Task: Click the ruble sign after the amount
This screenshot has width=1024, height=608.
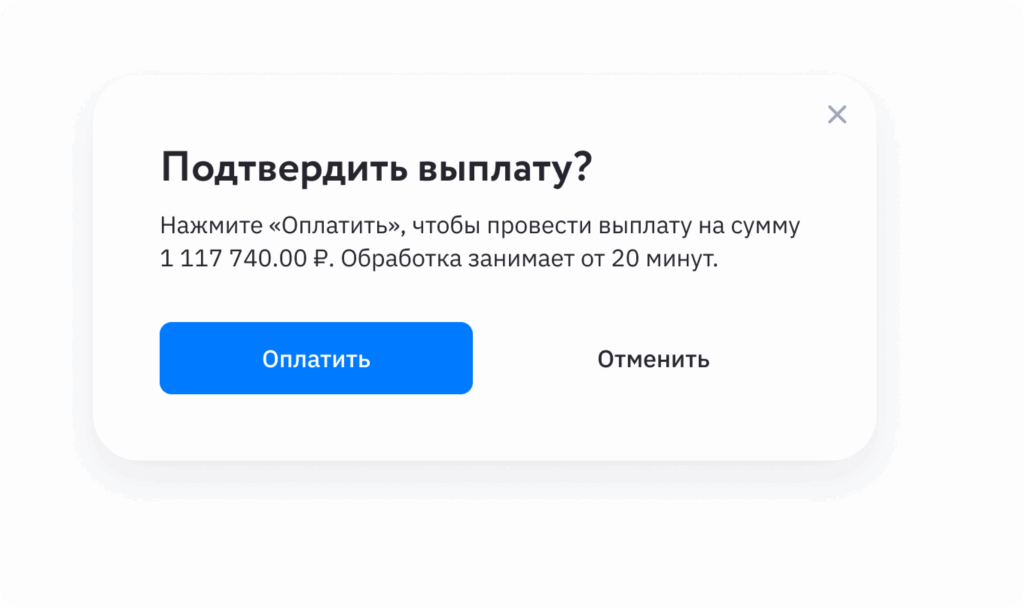Action: point(321,261)
